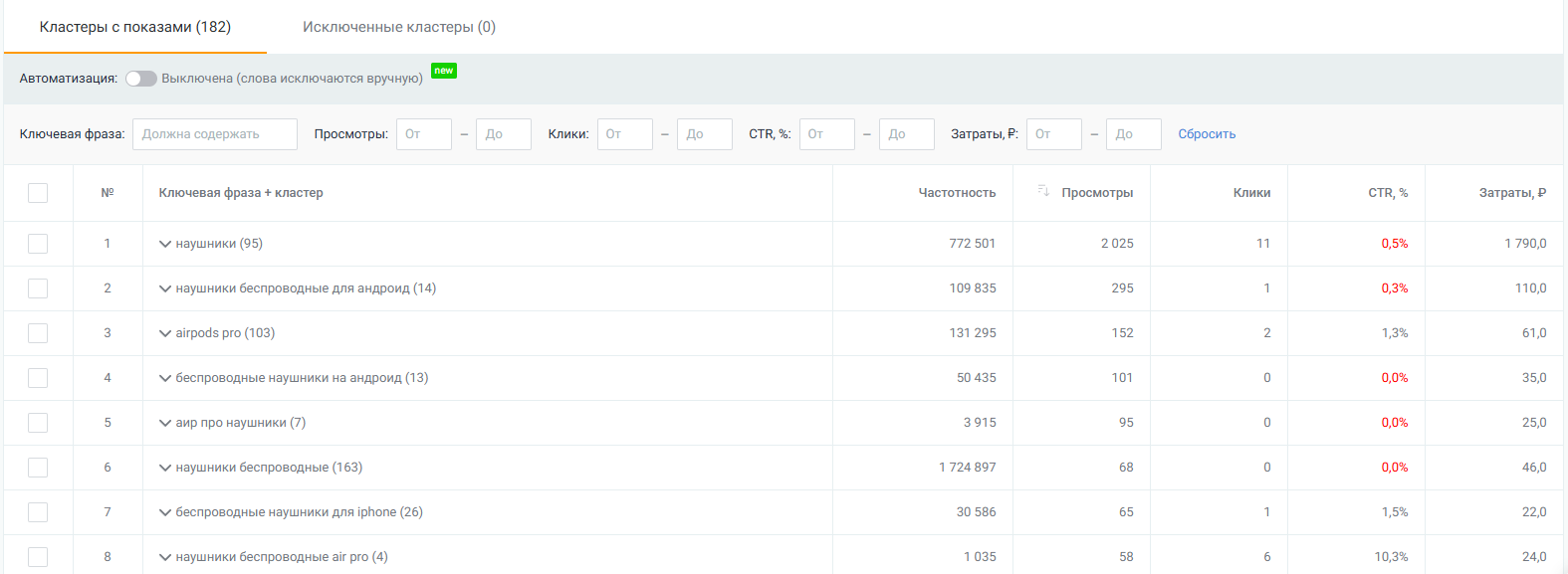The image size is (1568, 574).
Task: Expand the наушники (95) cluster
Action: coord(165,244)
